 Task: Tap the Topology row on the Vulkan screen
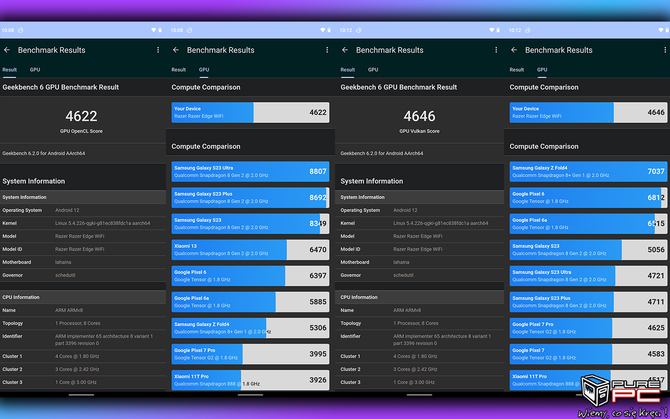pyautogui.click(x=421, y=323)
